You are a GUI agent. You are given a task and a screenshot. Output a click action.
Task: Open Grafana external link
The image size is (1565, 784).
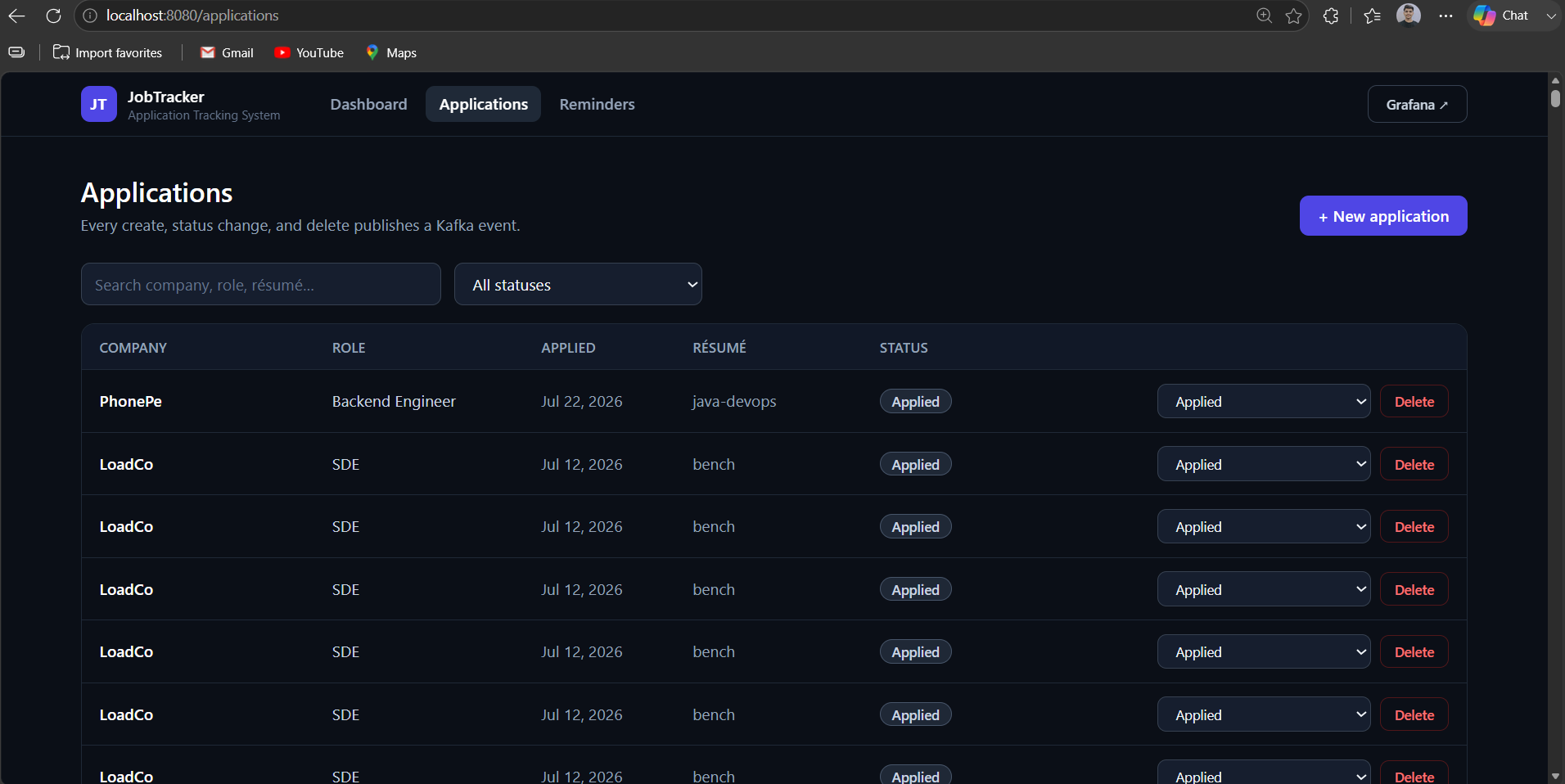pos(1417,104)
